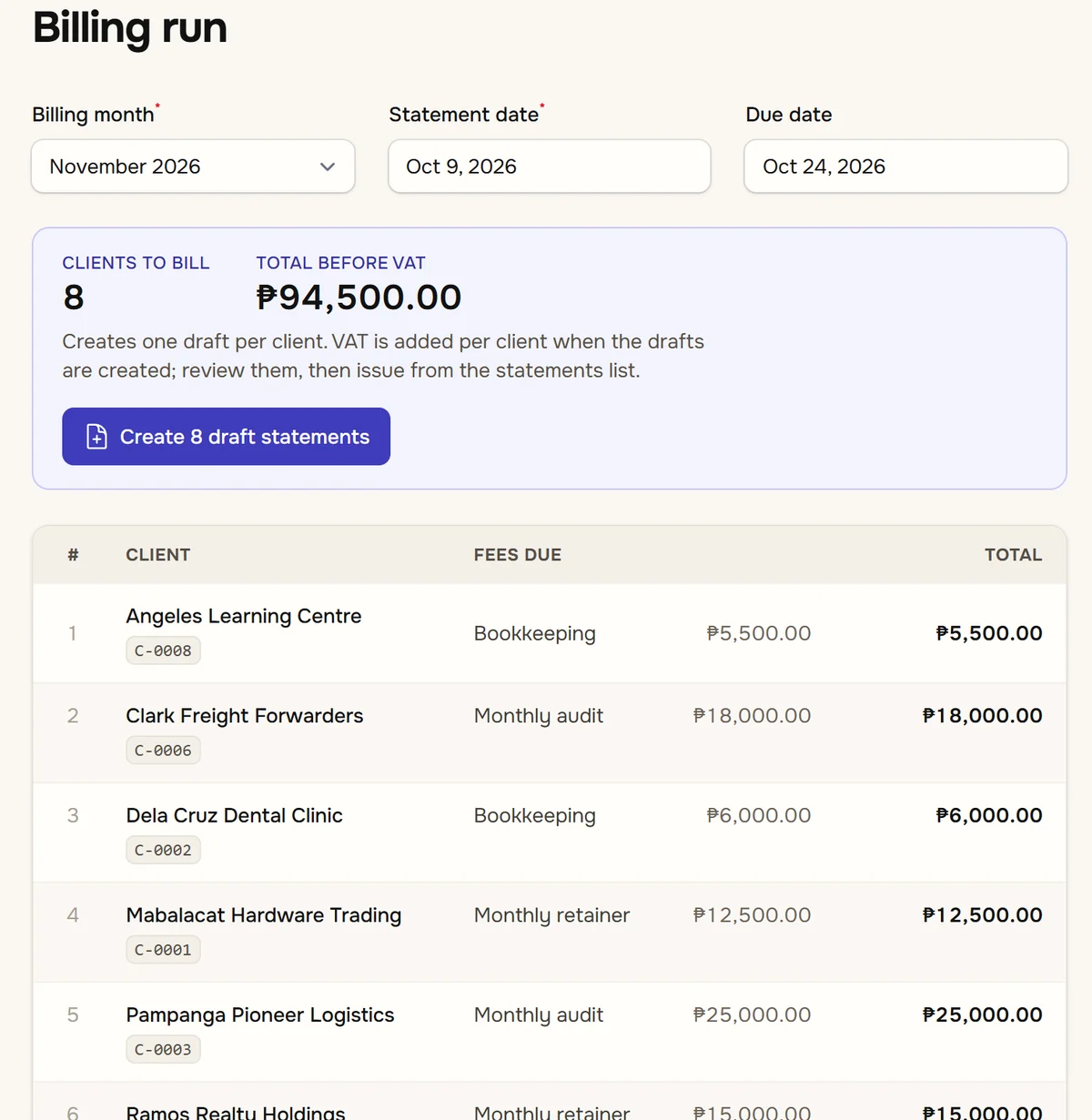Click the document-plus icon in draft button

[96, 437]
